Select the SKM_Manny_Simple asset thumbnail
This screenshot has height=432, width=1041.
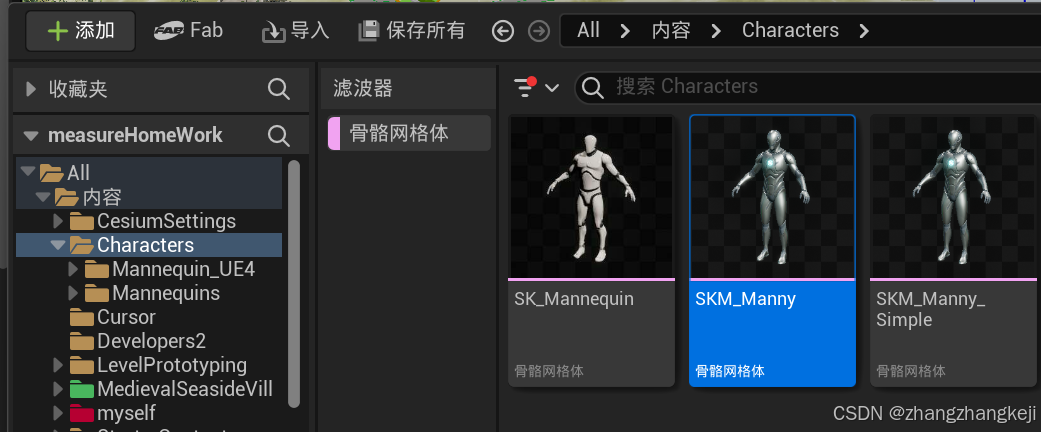[x=953, y=197]
